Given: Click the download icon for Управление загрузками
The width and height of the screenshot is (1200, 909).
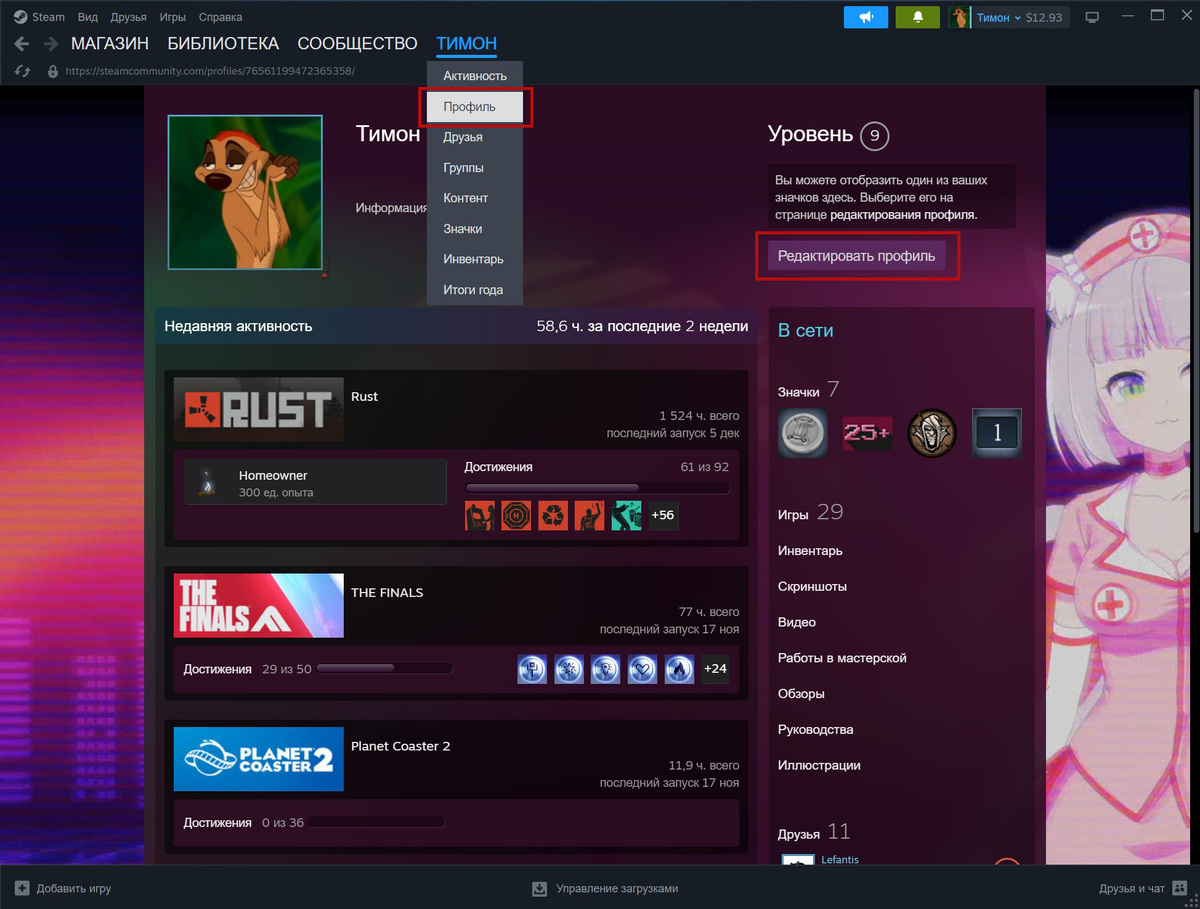Looking at the screenshot, I should pyautogui.click(x=540, y=888).
